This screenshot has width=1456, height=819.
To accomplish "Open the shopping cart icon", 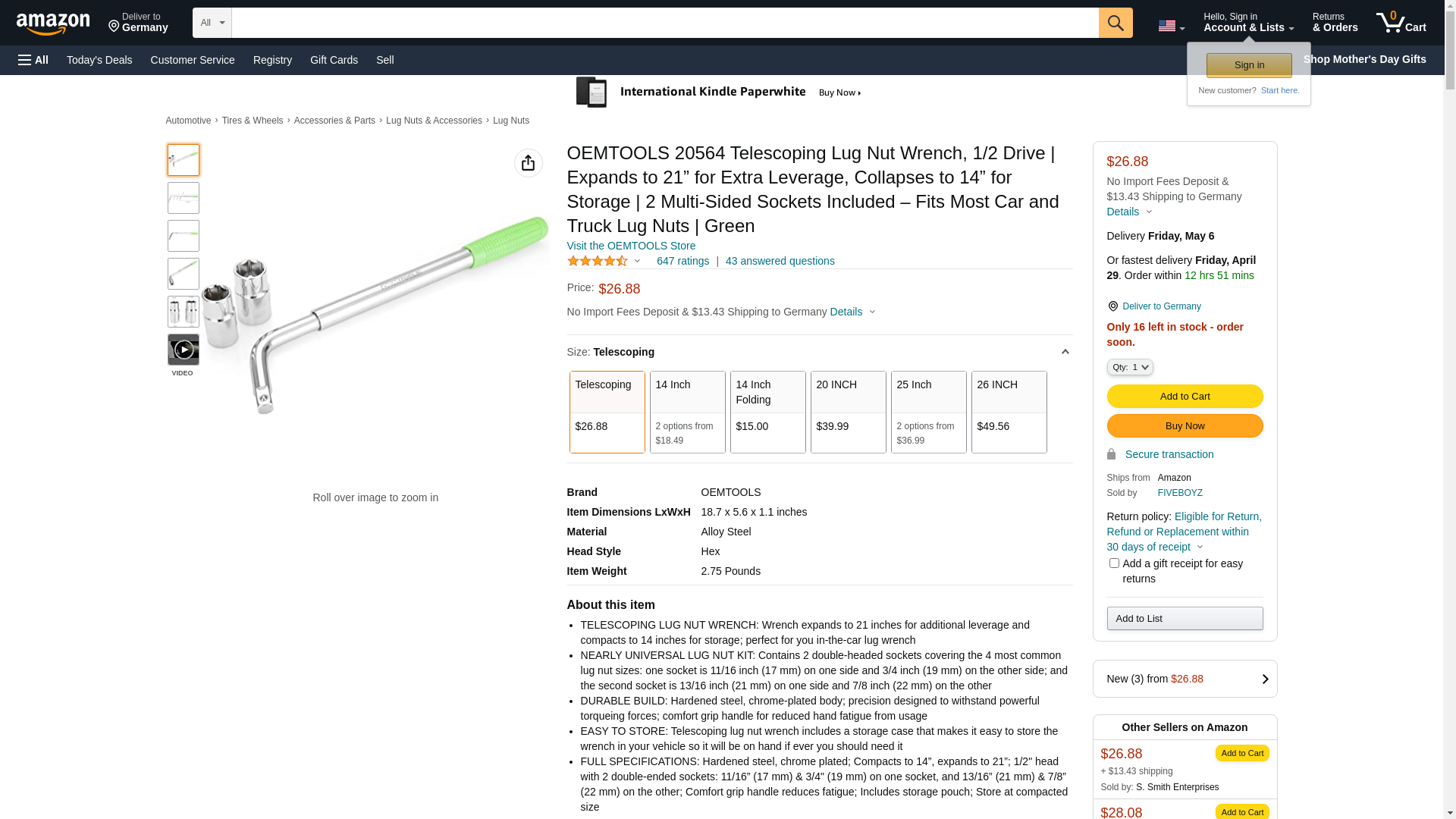I will (1400, 23).
